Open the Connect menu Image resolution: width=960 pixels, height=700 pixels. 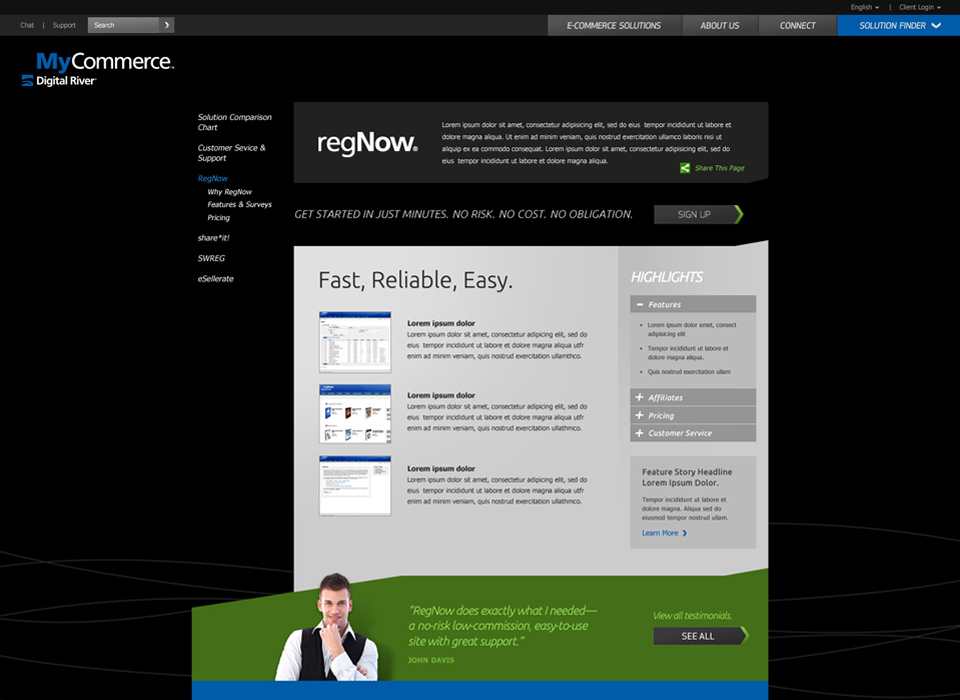click(x=798, y=26)
